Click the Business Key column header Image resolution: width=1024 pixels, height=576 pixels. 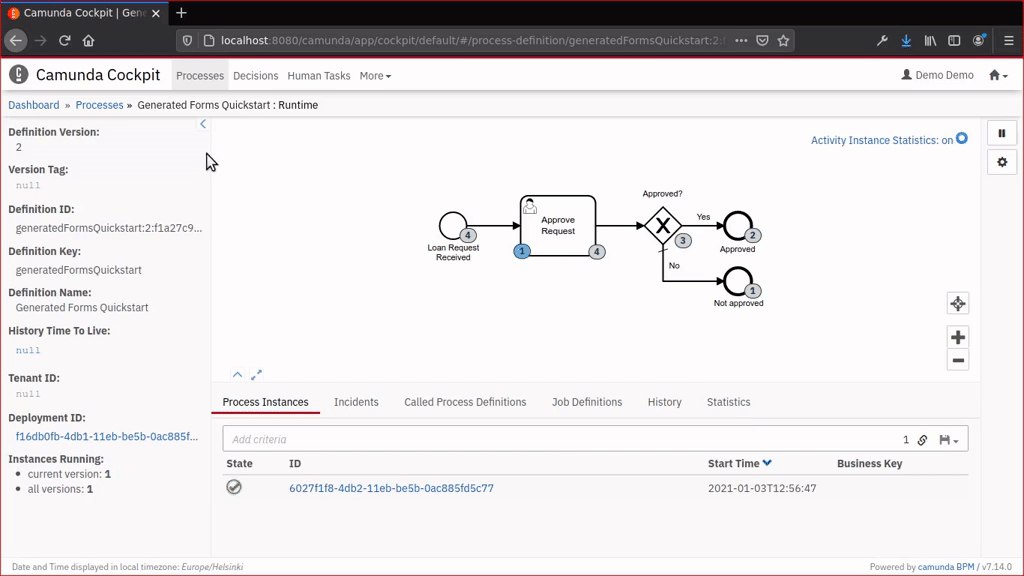coord(869,464)
